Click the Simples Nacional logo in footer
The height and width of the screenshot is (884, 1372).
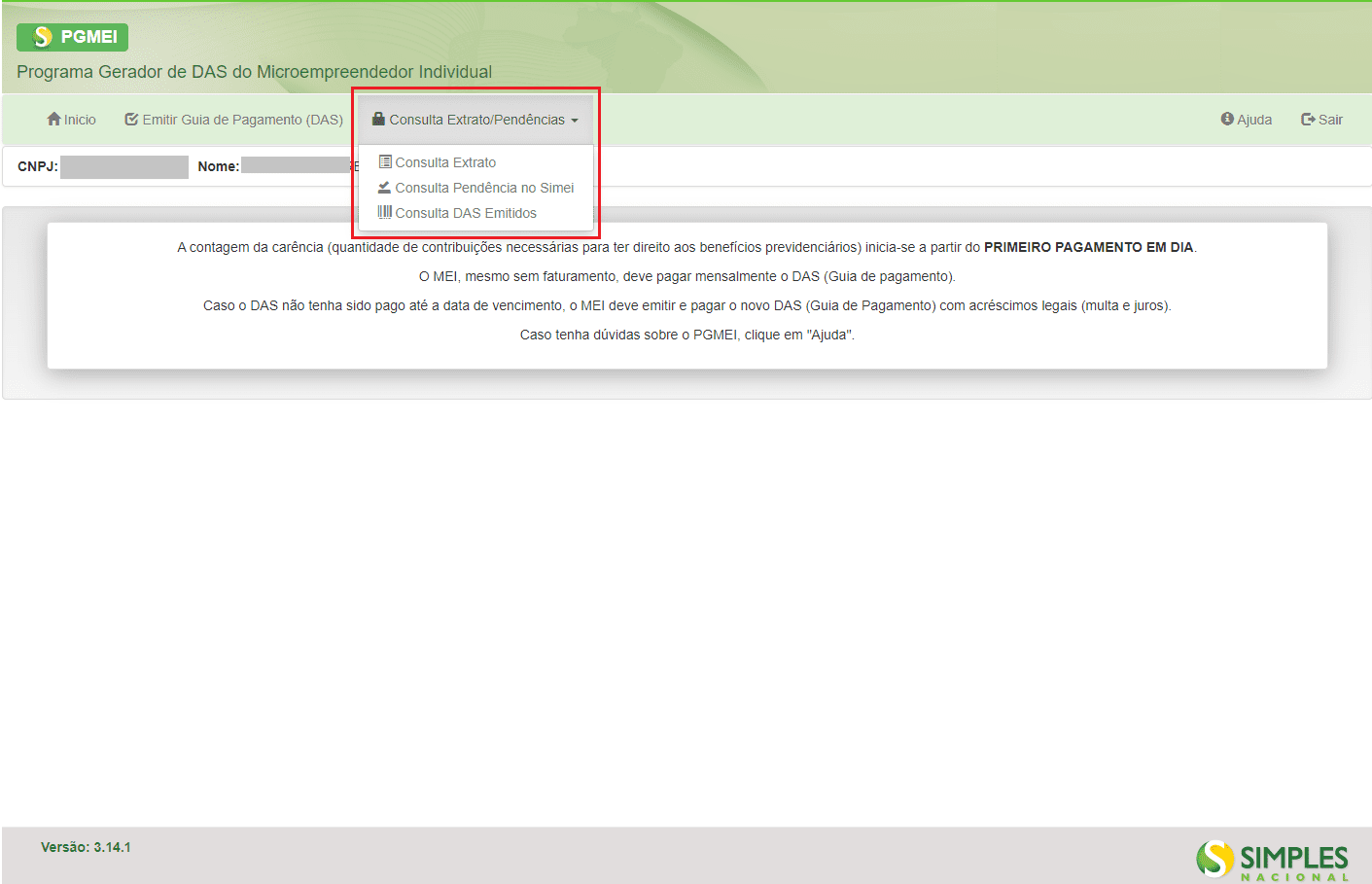1272,860
